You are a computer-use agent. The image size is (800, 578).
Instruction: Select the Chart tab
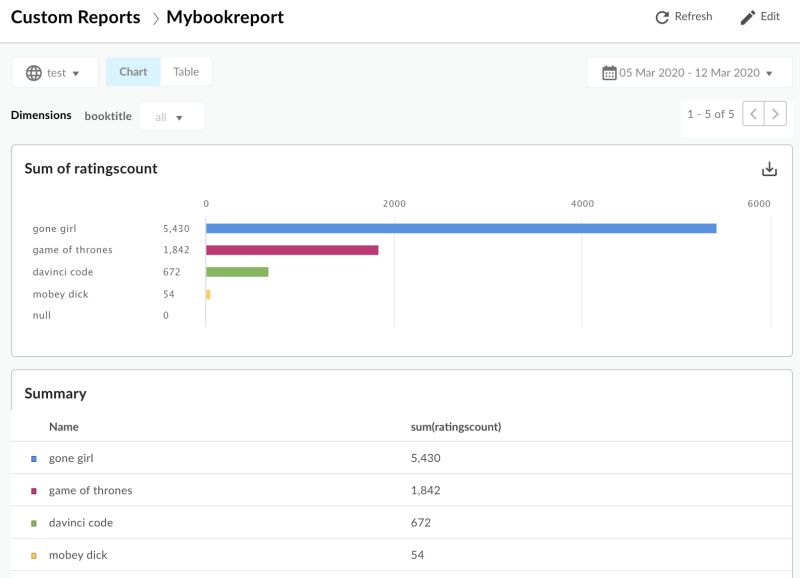point(134,72)
